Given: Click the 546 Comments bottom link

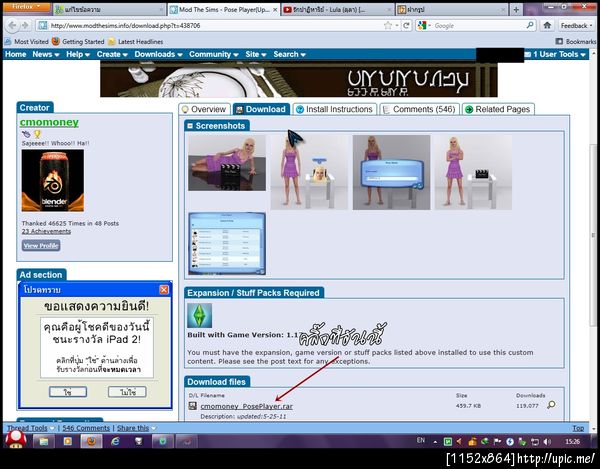Looking at the screenshot, I should (86, 428).
